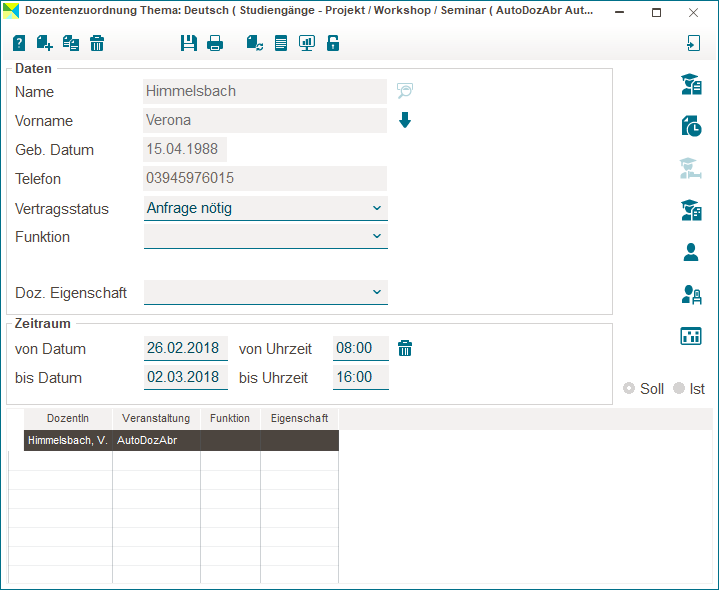Save using the floppy disk icon
The width and height of the screenshot is (719, 590).
188,43
